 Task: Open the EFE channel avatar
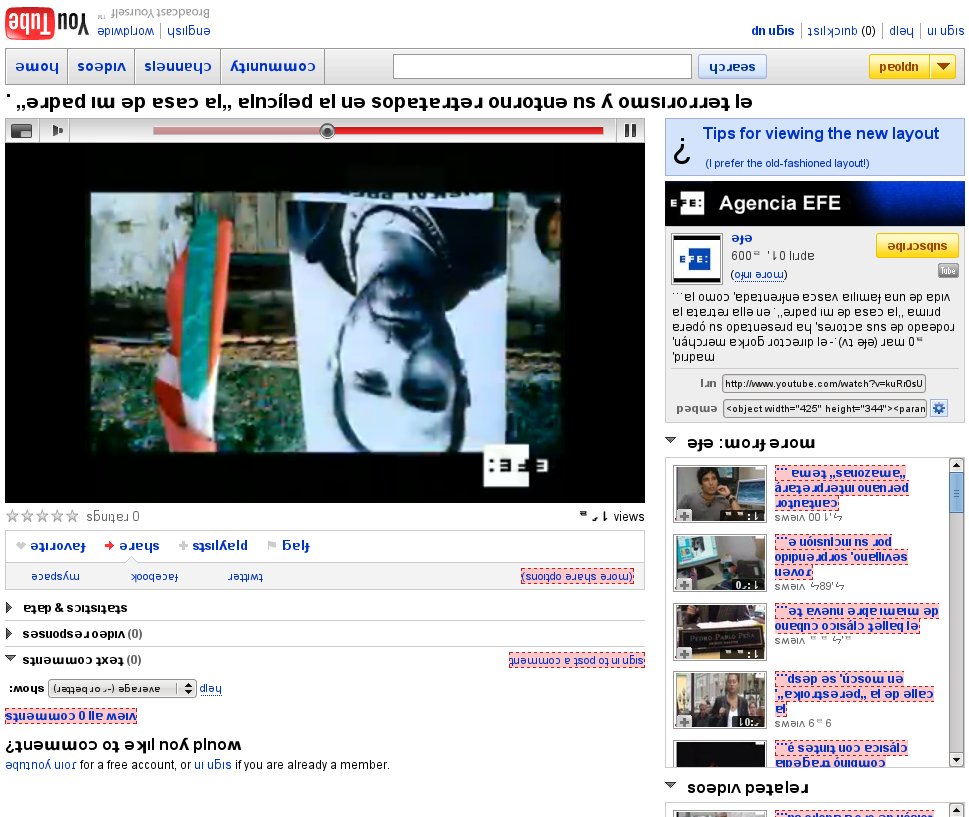[x=696, y=259]
